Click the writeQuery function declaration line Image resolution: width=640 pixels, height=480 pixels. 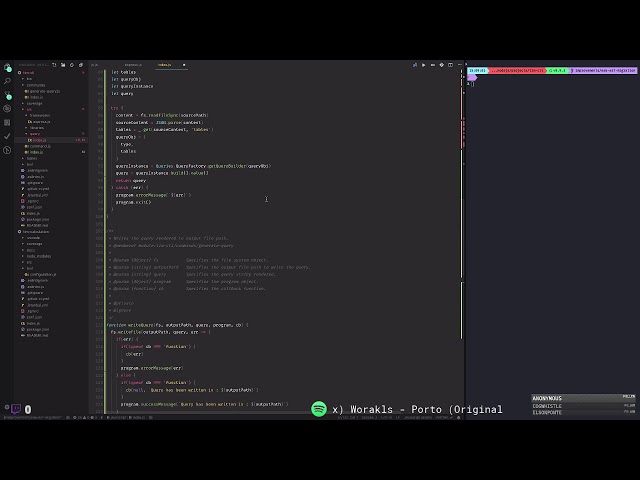[x=177, y=325]
